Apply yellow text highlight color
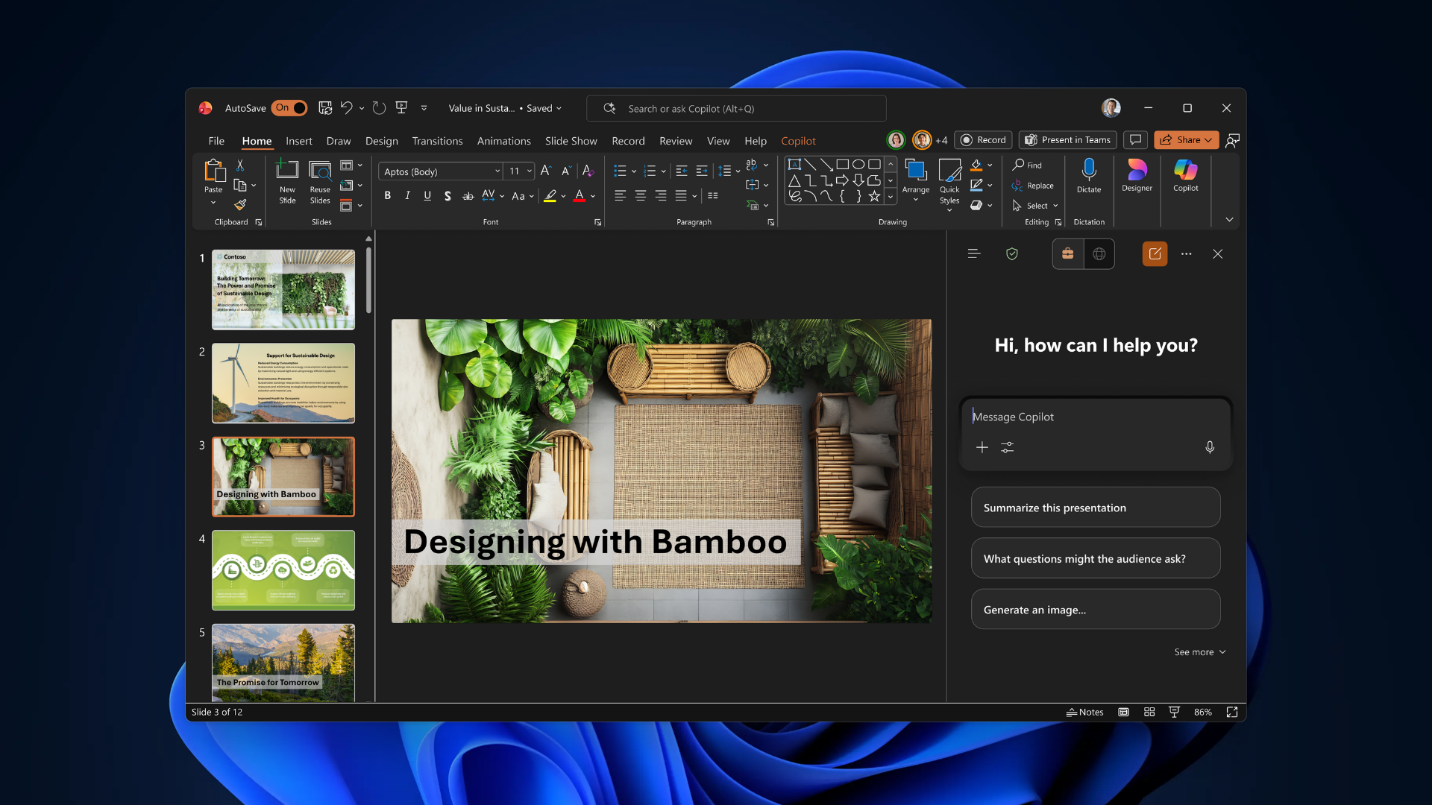 coord(550,196)
